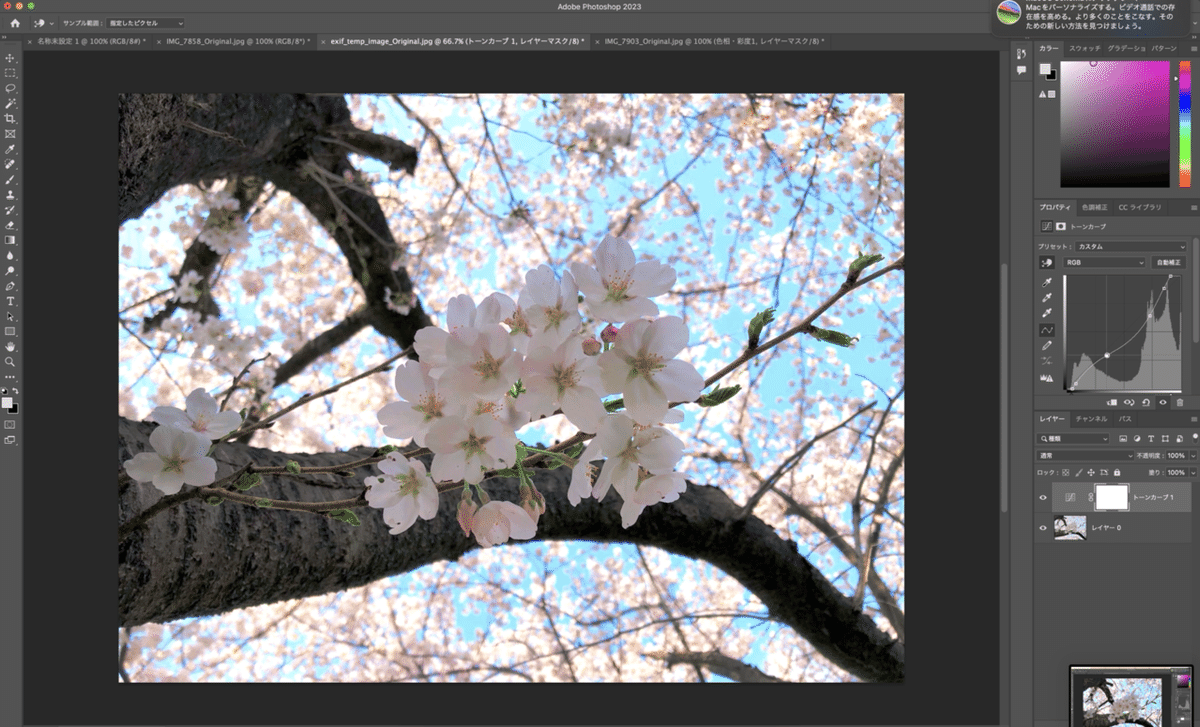The width and height of the screenshot is (1200, 727).
Task: Select the Spot Healing Brush tool
Action: (11, 164)
